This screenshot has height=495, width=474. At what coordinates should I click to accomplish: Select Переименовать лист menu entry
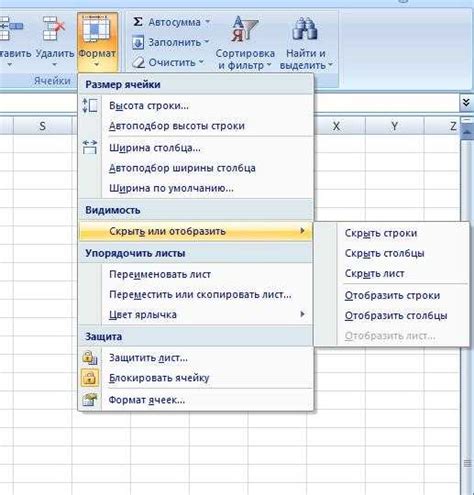160,274
